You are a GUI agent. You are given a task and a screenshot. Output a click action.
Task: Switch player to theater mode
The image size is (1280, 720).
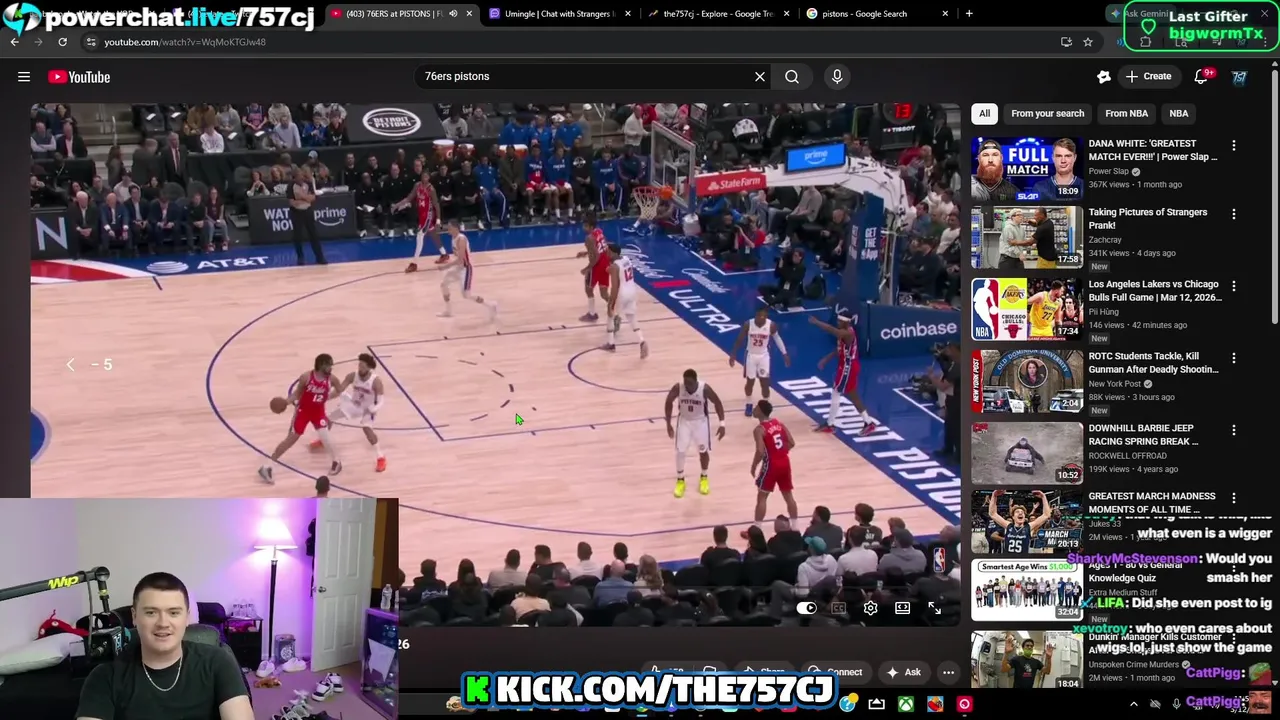(902, 608)
